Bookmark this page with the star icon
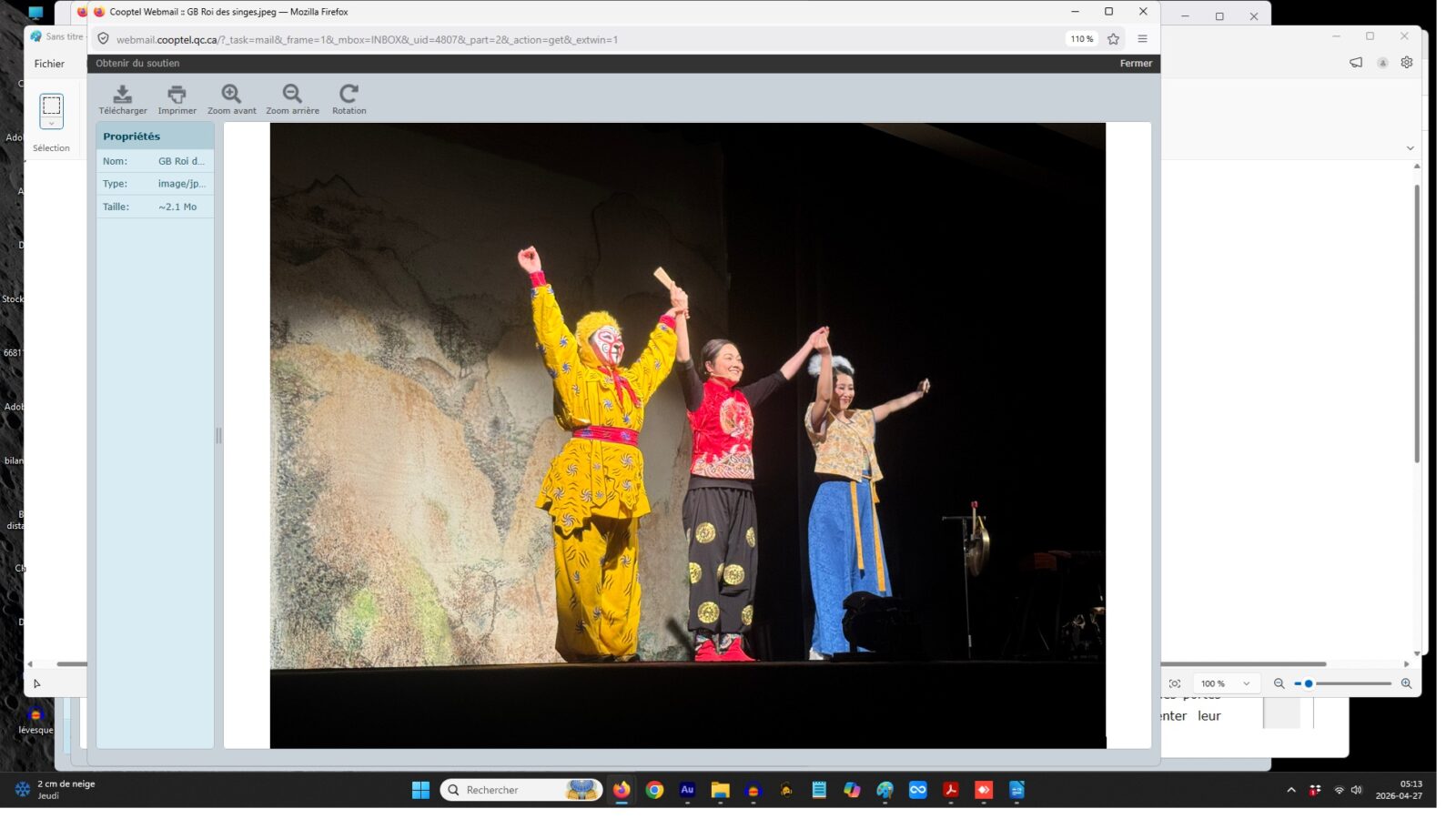The width and height of the screenshot is (1456, 819). point(1113,39)
